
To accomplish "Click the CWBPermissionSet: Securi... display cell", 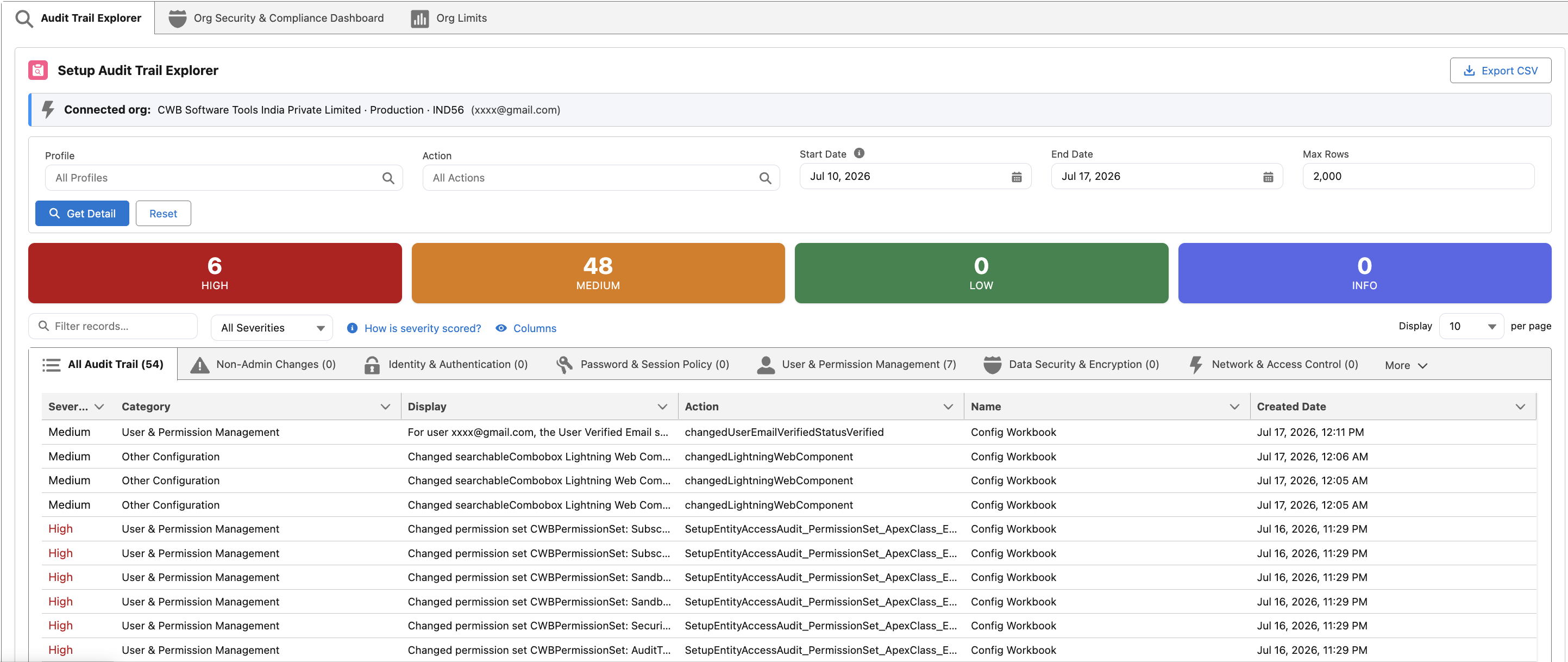I will [539, 626].
